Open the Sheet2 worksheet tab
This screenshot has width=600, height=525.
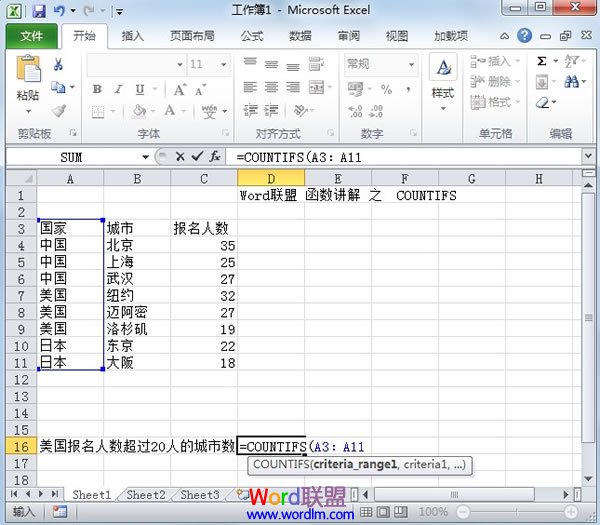coord(146,495)
